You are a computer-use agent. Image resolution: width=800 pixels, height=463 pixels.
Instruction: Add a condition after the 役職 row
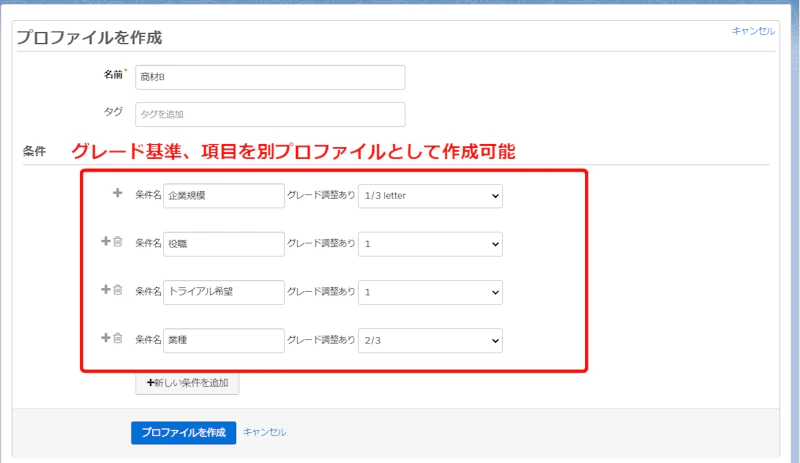[106, 241]
